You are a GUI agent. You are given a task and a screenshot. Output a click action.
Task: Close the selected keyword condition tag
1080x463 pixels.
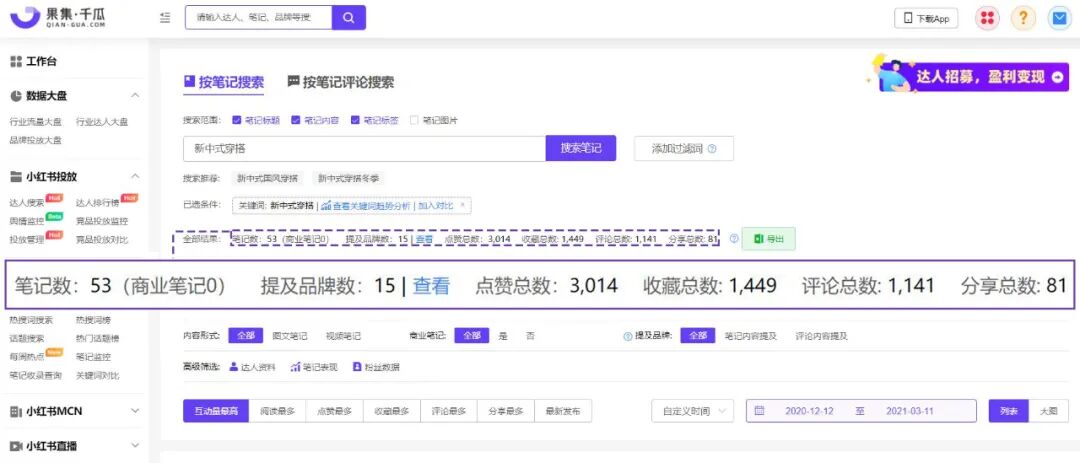[x=462, y=205]
